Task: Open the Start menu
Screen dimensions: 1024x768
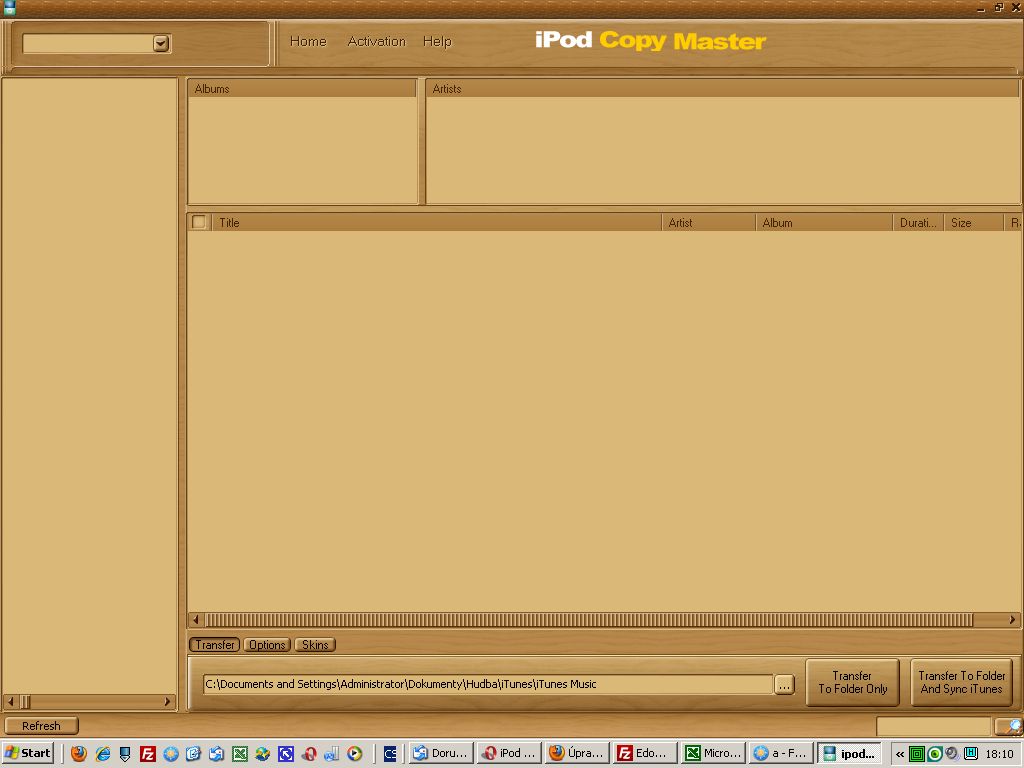Action: (28, 753)
